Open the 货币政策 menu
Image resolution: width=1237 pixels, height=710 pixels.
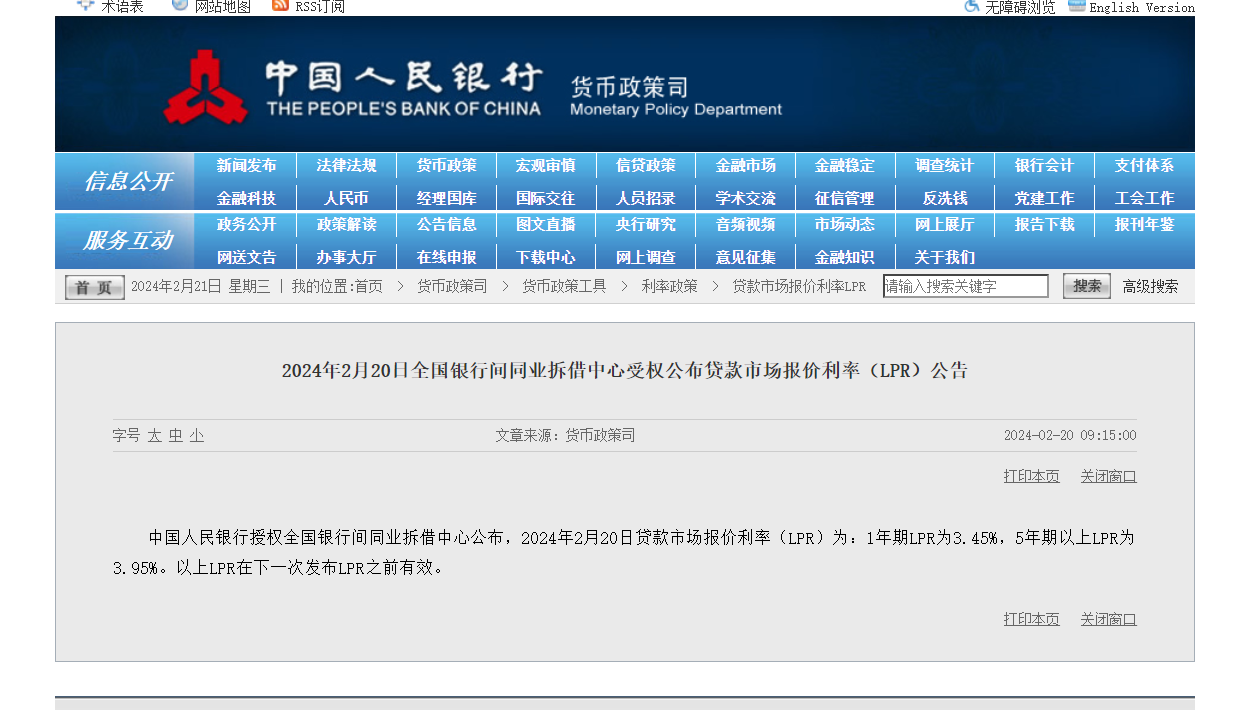coord(446,166)
